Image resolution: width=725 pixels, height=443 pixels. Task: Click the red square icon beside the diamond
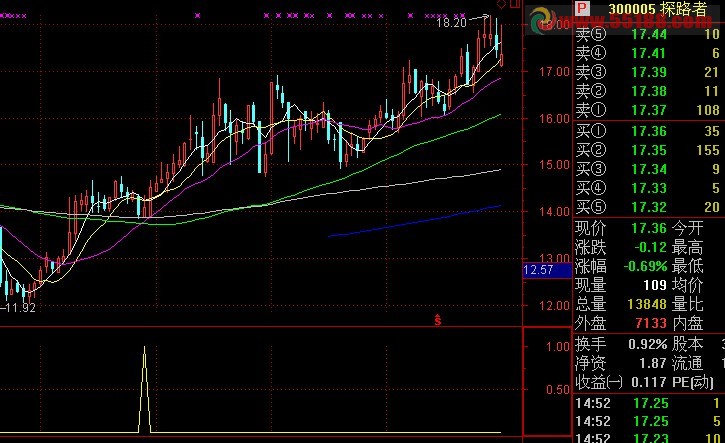515,4
